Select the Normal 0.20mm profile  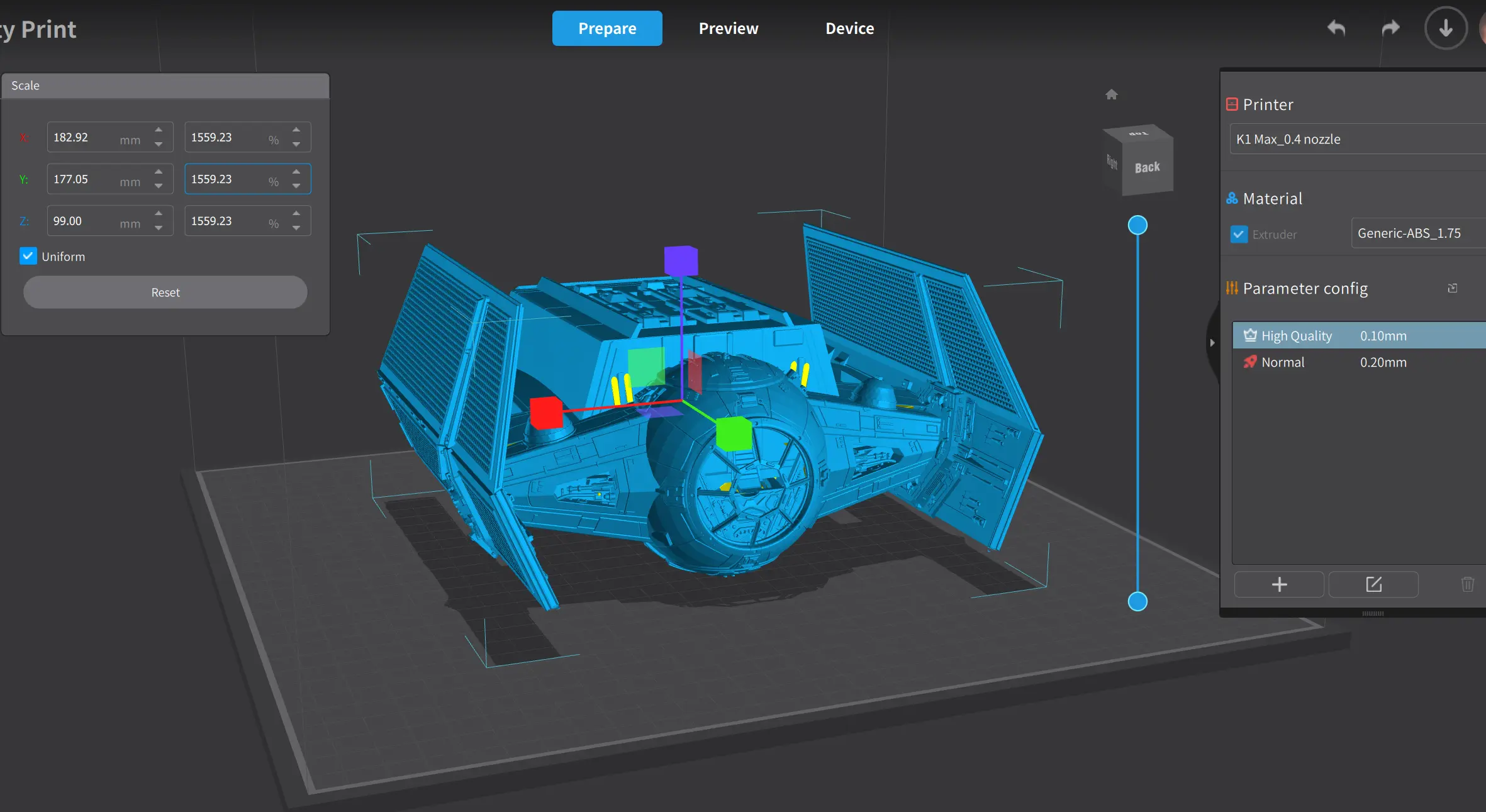(1359, 362)
